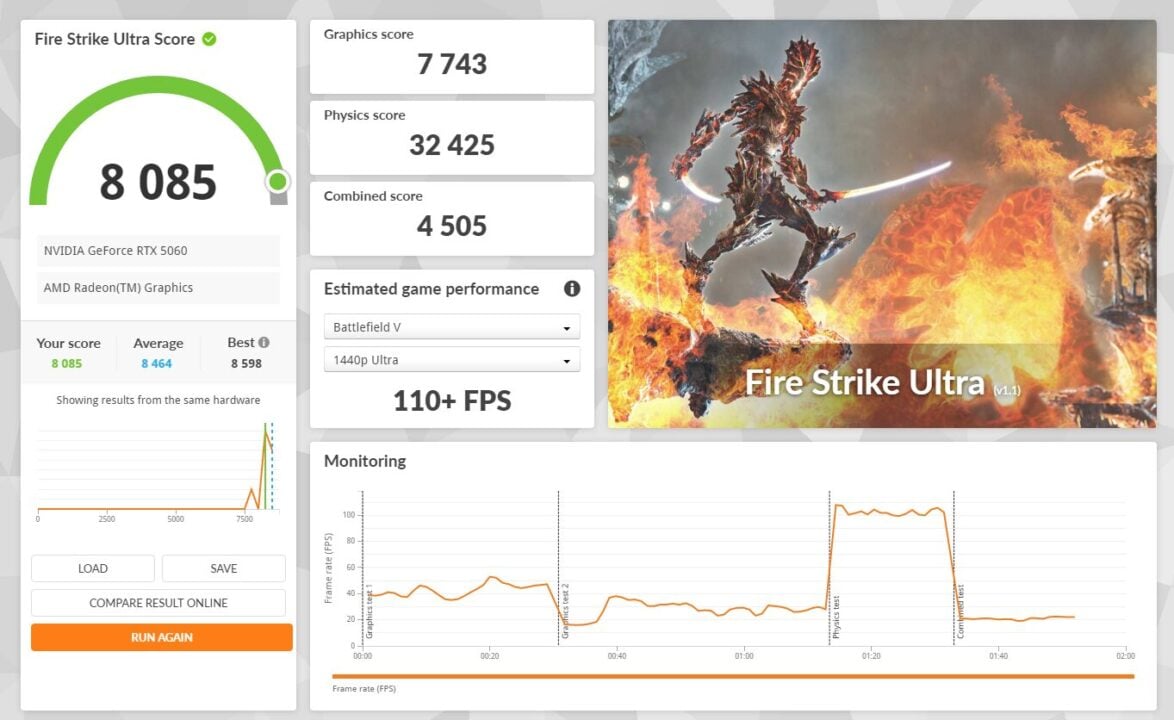Click the Estimated game performance heading
Viewport: 1174px width, 720px height.
tap(431, 289)
